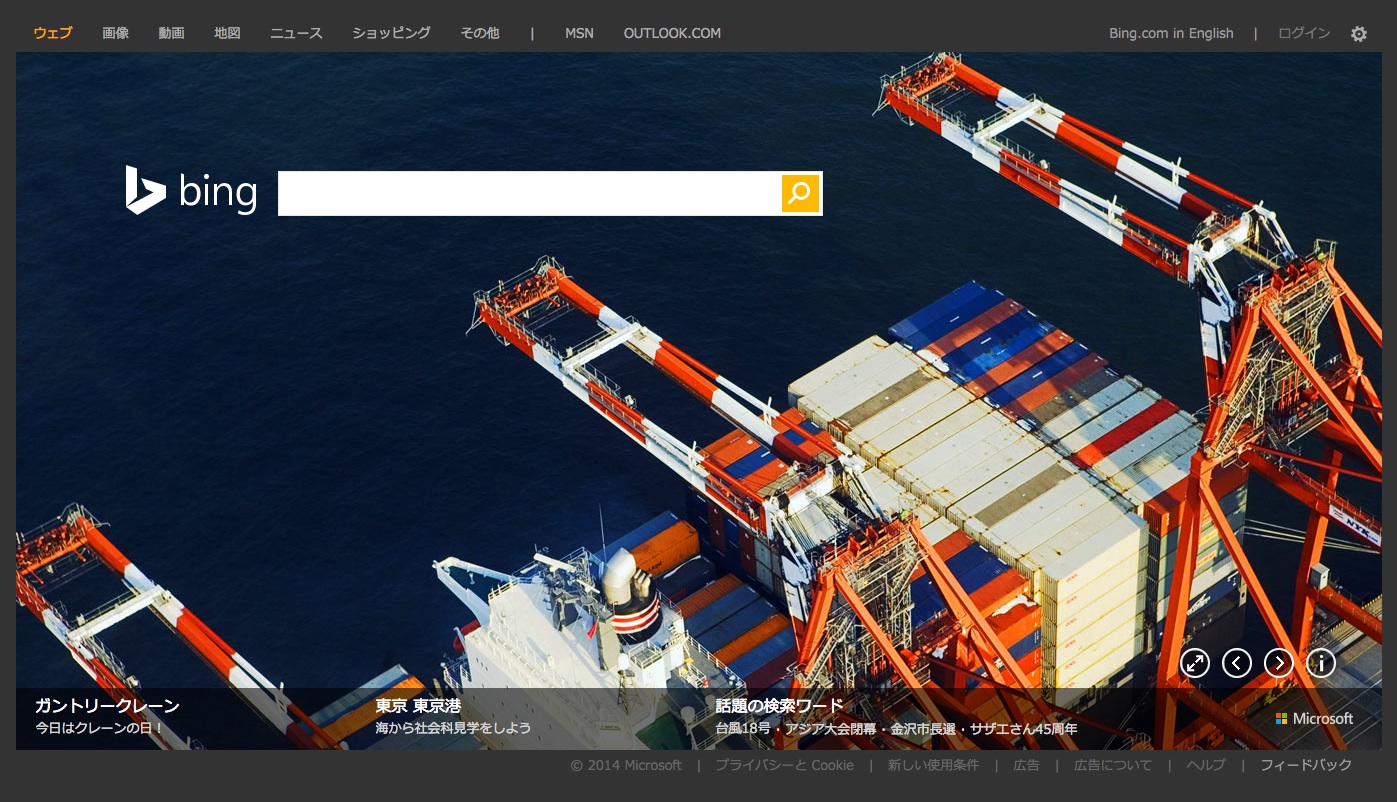This screenshot has height=802, width=1397.
Task: Switch to Bing.com in English
Action: [1171, 33]
